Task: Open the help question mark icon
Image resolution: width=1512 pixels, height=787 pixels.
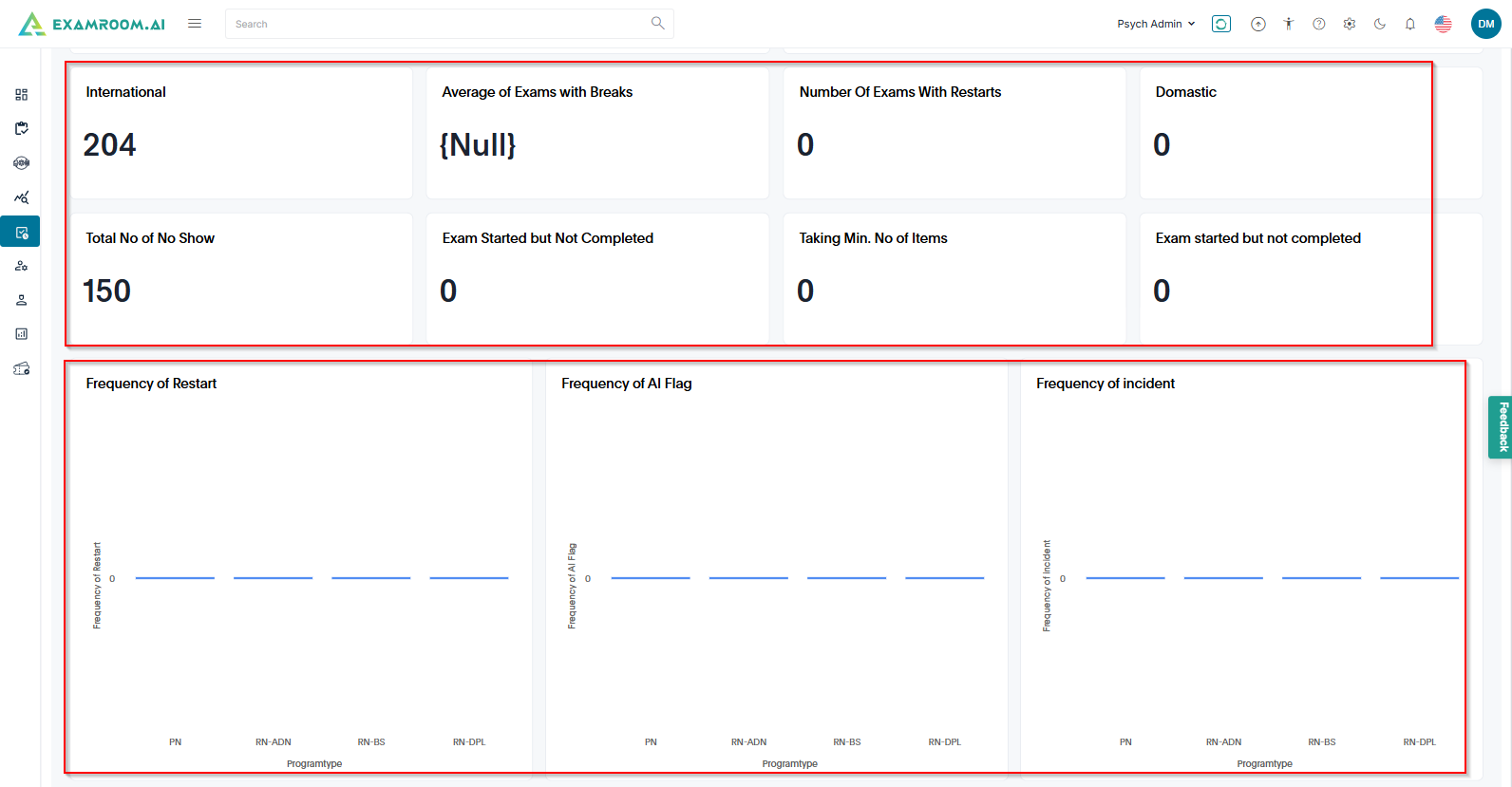Action: (x=1319, y=24)
